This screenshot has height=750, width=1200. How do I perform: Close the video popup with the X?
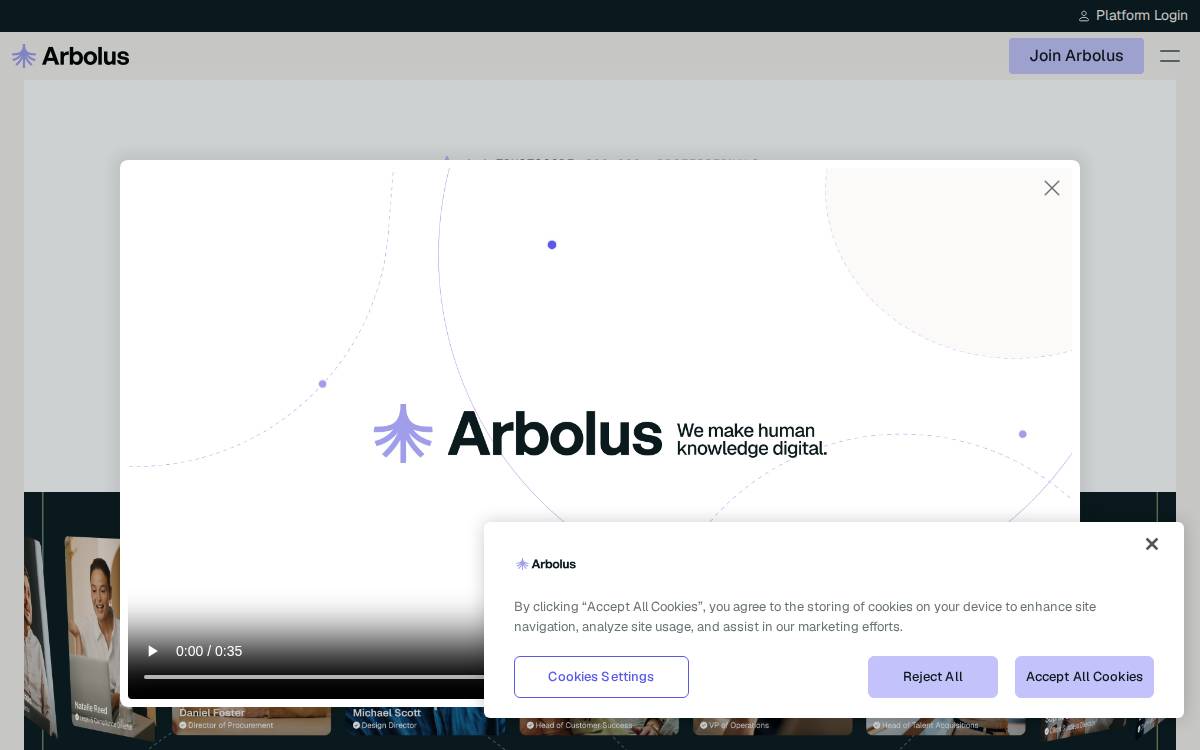(1052, 188)
